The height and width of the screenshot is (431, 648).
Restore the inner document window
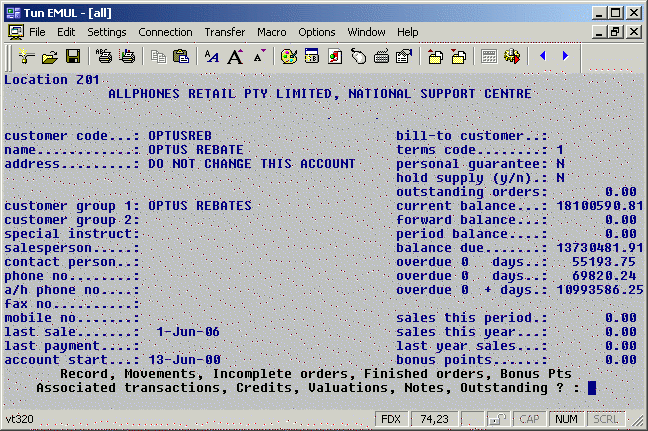616,32
